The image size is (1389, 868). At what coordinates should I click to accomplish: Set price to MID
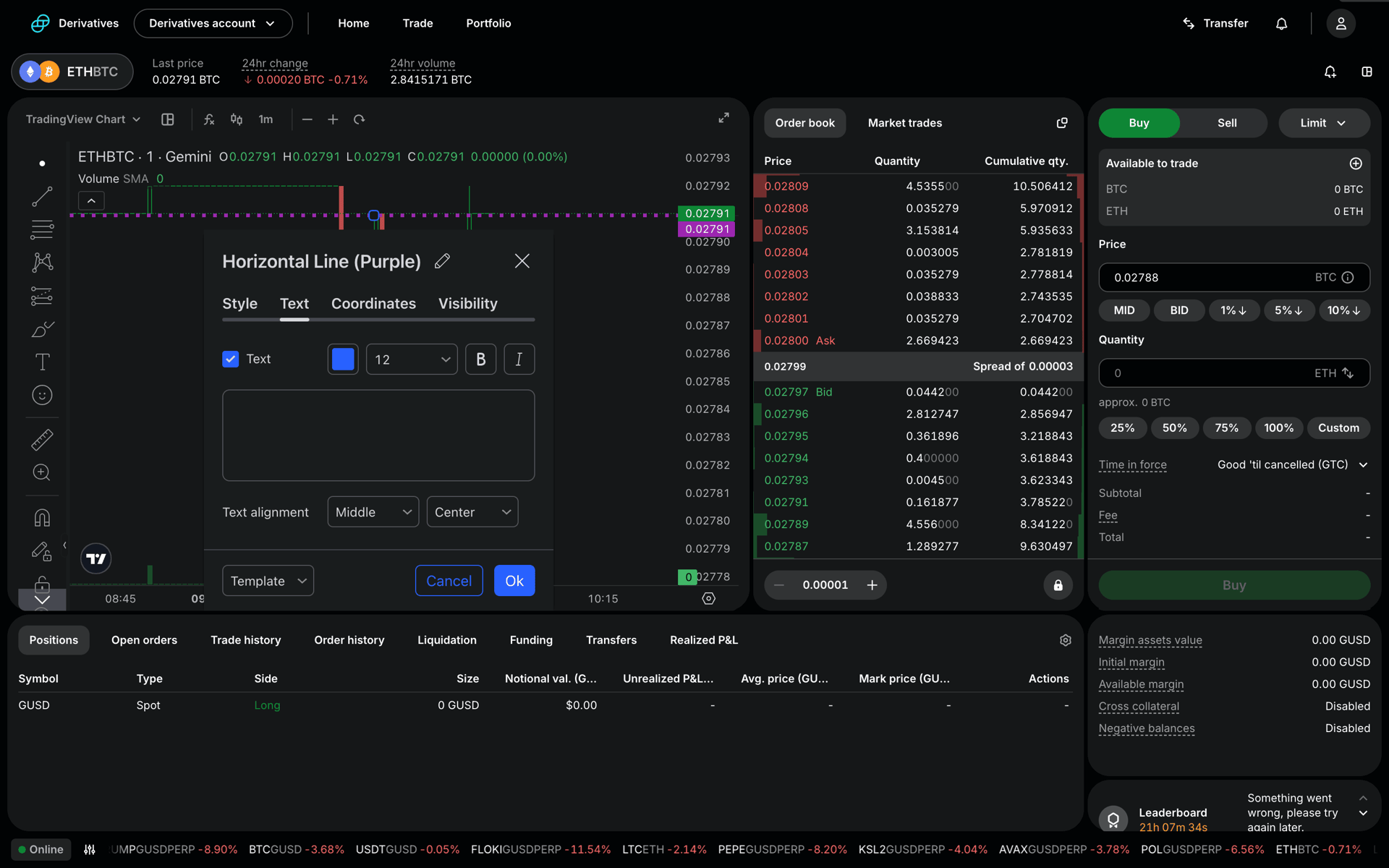(1123, 310)
